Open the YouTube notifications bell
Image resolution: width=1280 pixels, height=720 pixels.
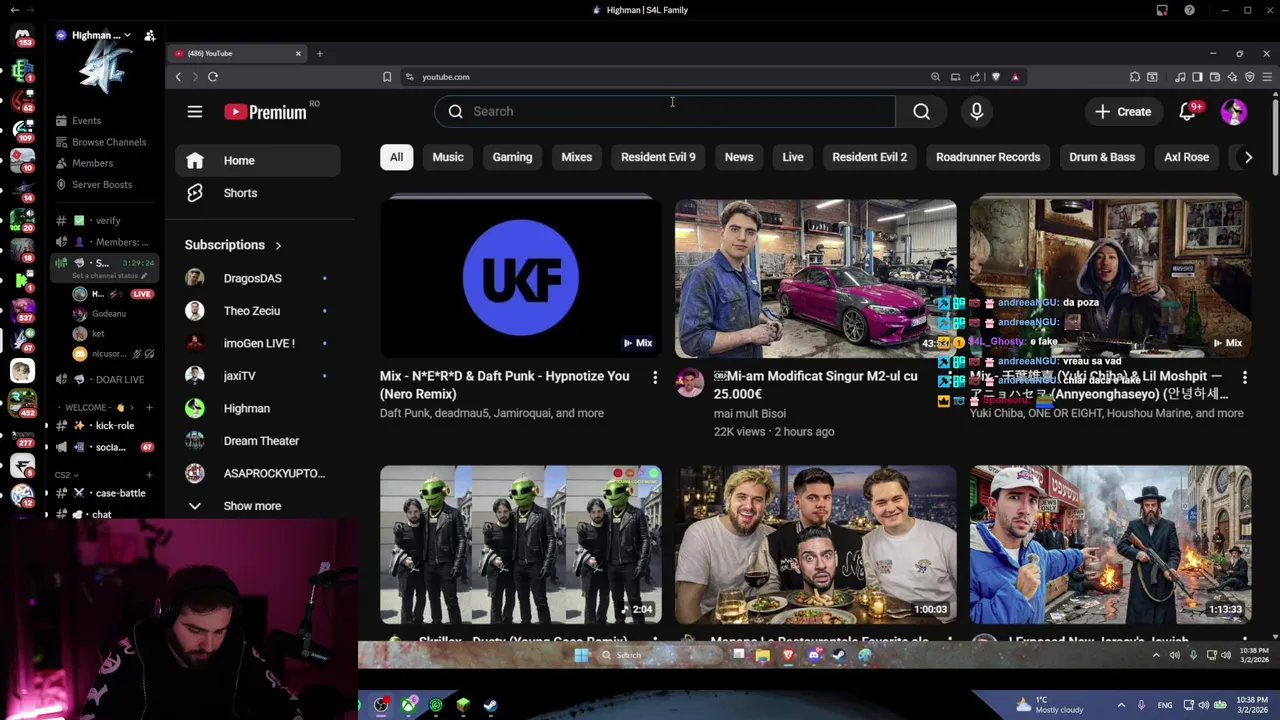point(1187,112)
